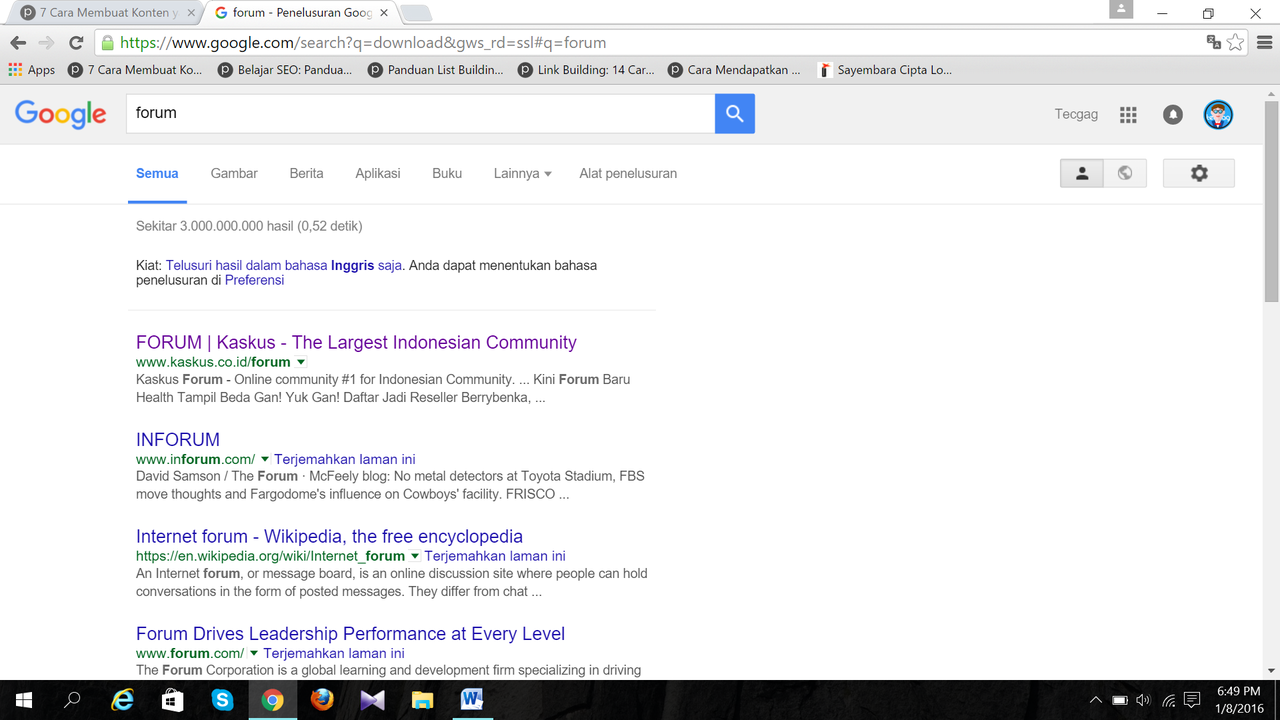Open 'Link Building: 14 Car...' bookmark

(x=586, y=70)
